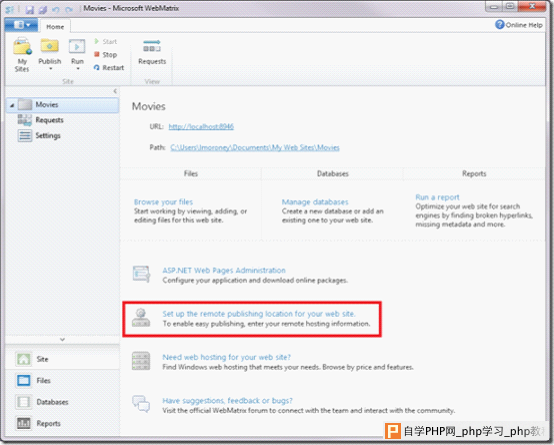Click the WebMatrix logo in title bar
Image resolution: width=554 pixels, height=445 pixels.
click(x=10, y=9)
